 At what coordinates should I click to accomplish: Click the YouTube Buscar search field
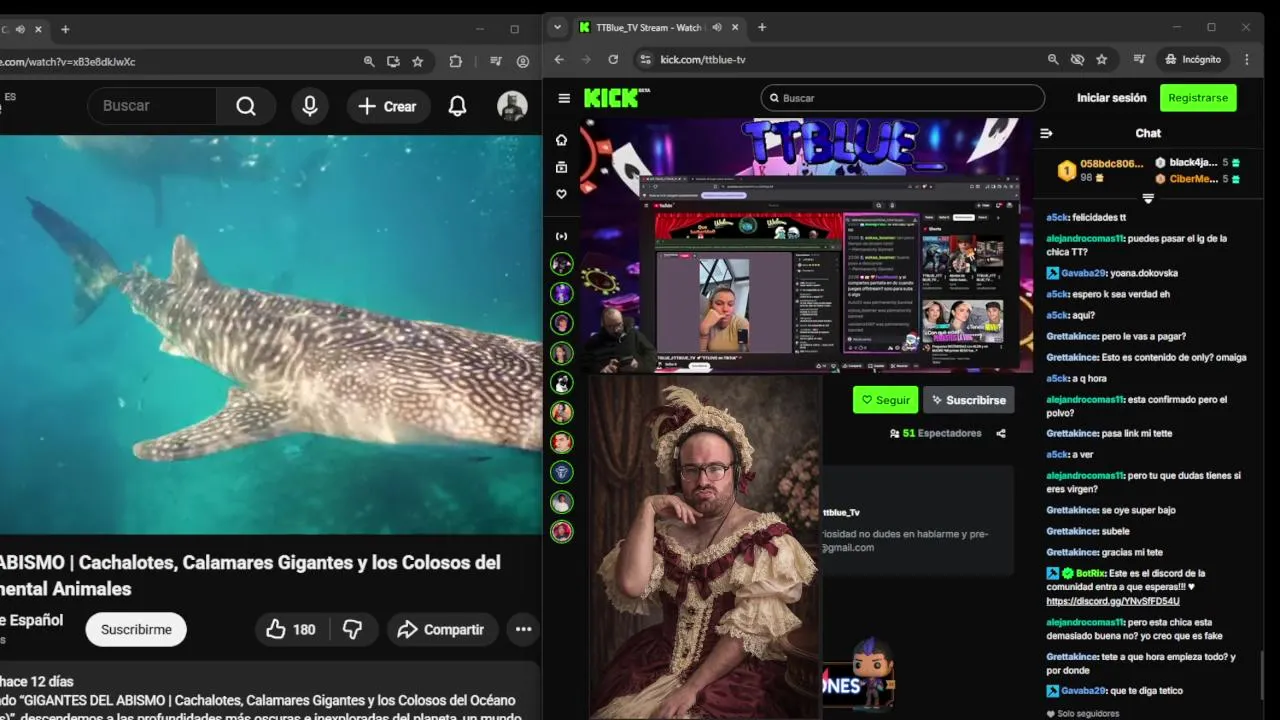(x=152, y=106)
